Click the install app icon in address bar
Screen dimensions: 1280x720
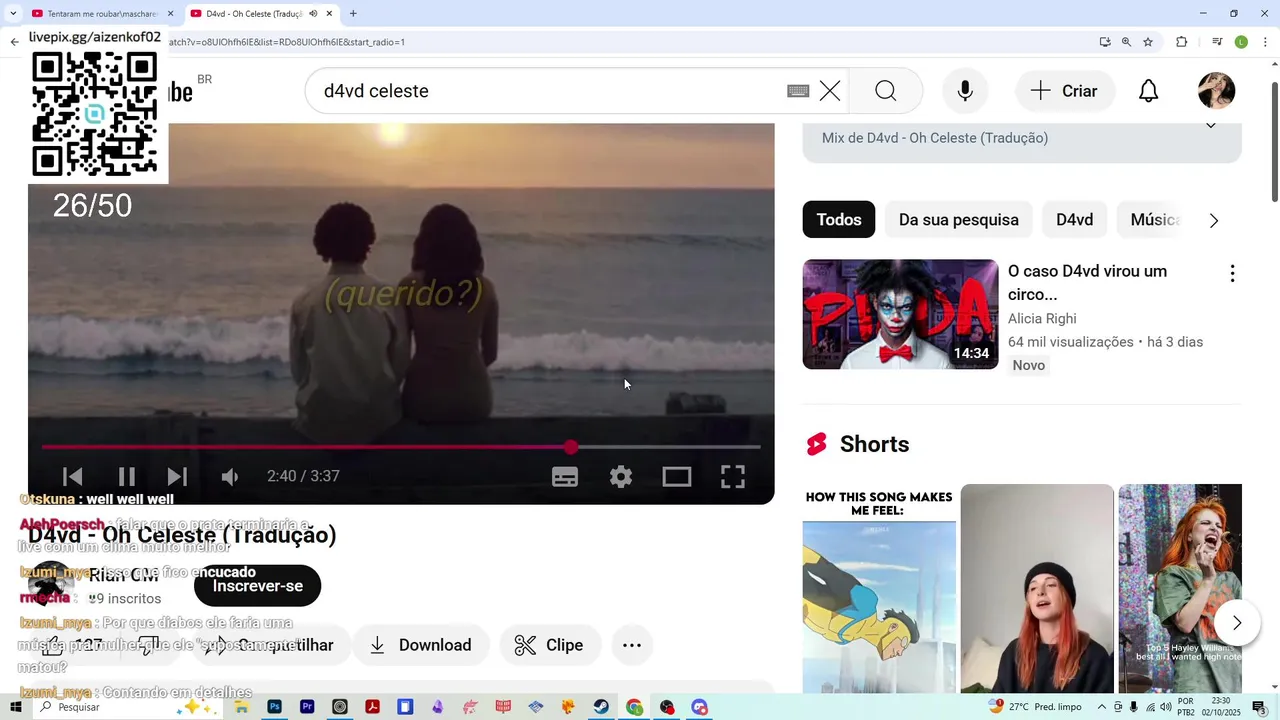pyautogui.click(x=1105, y=42)
